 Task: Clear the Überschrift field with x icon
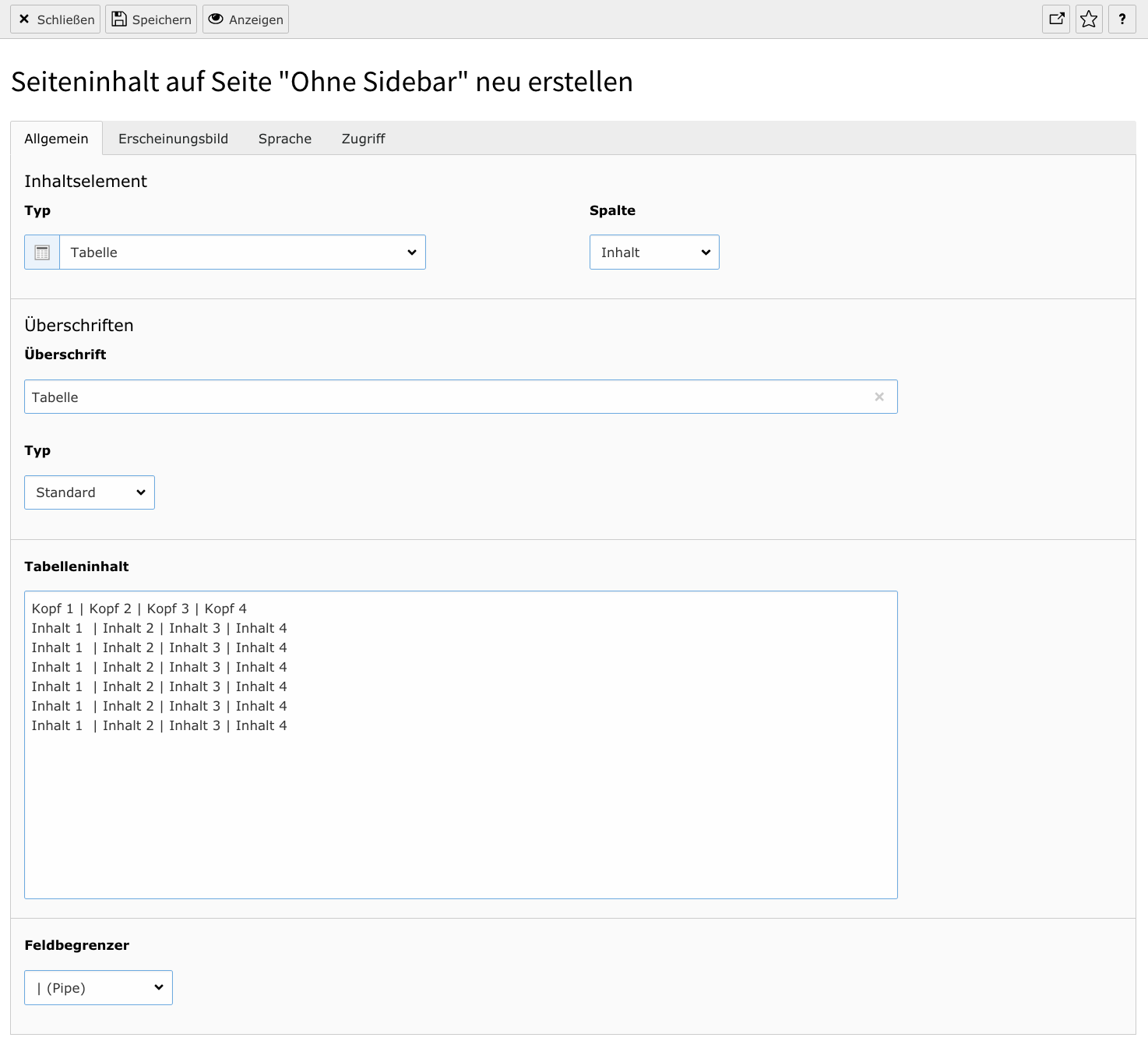coord(879,397)
